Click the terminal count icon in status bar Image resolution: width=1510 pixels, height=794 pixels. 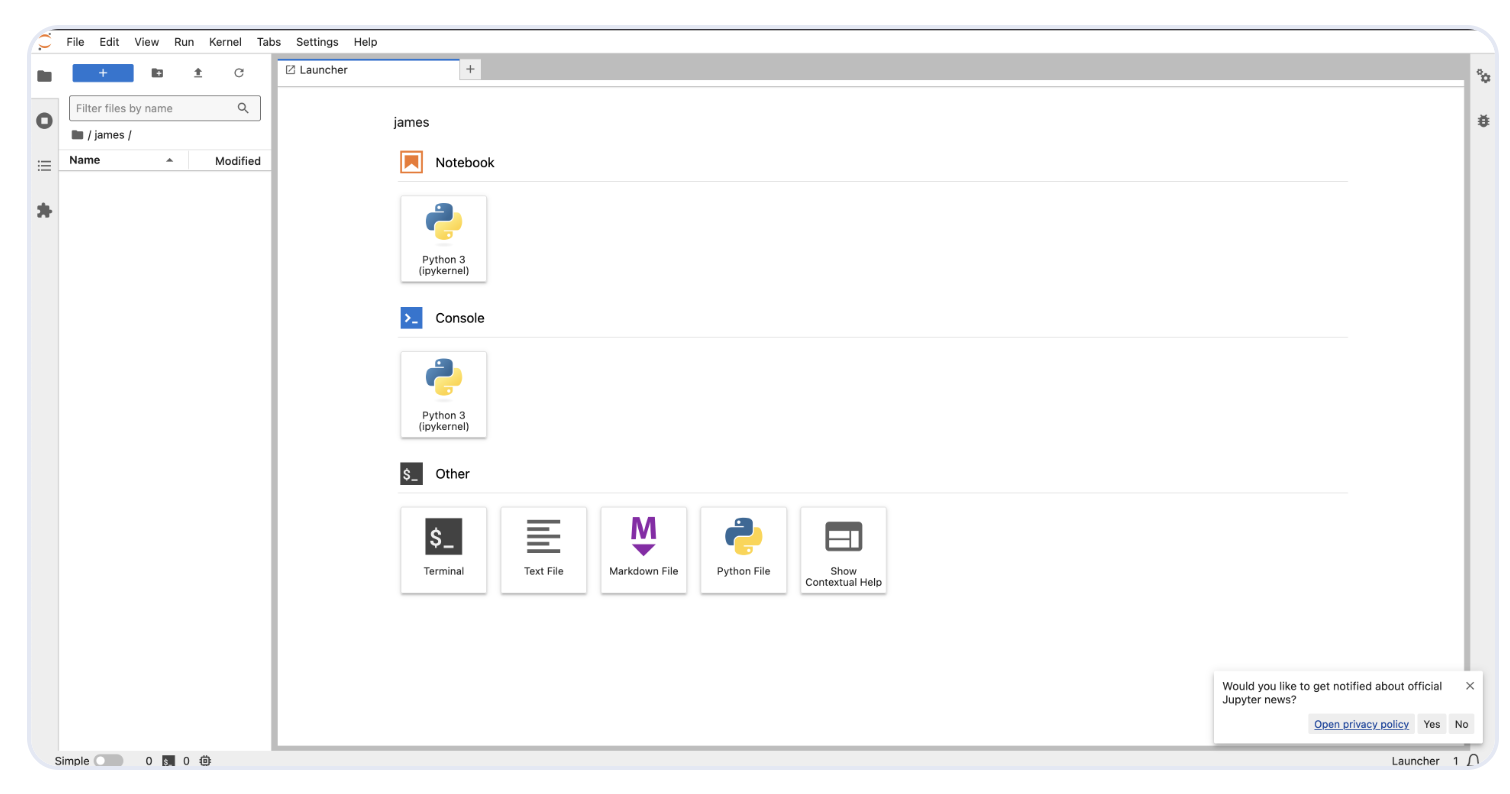point(169,761)
